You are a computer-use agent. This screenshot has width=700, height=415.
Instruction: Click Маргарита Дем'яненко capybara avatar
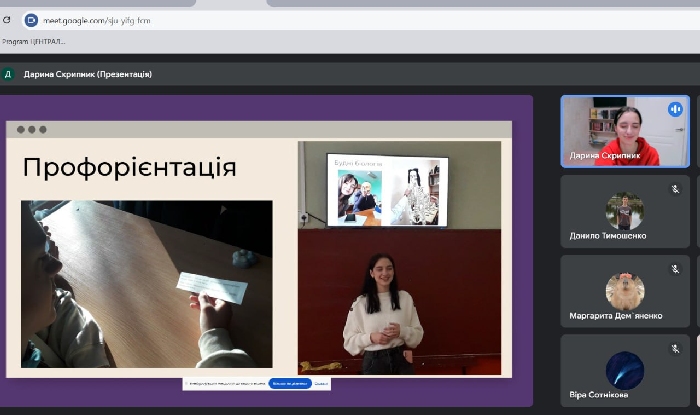coord(624,290)
